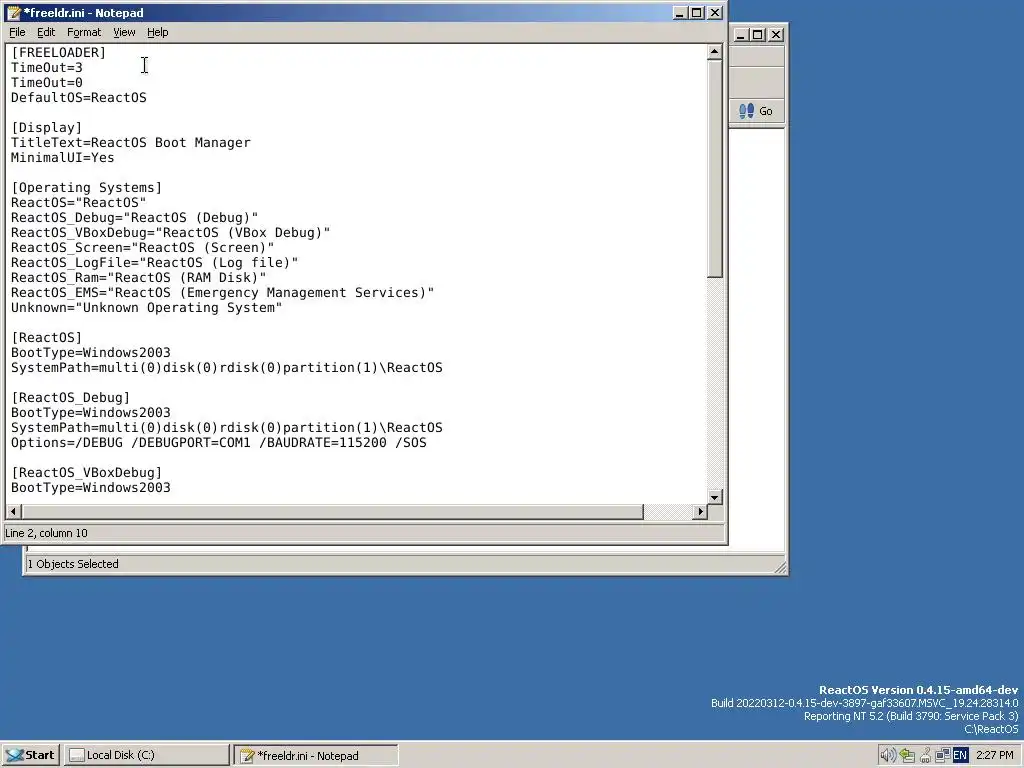Click the ReactOS_Debug="ReactOS (Debug)" line

135,217
